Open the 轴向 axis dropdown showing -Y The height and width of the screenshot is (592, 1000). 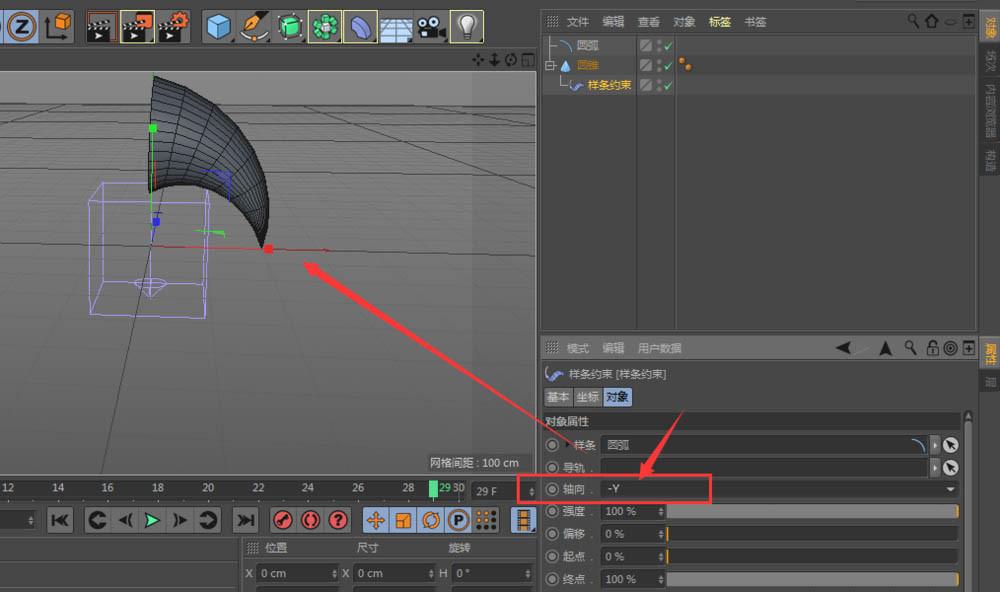point(950,489)
